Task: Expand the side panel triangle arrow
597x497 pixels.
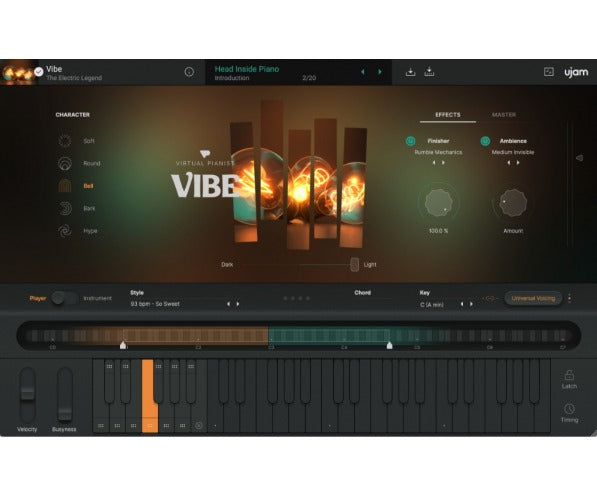Action: pos(579,158)
